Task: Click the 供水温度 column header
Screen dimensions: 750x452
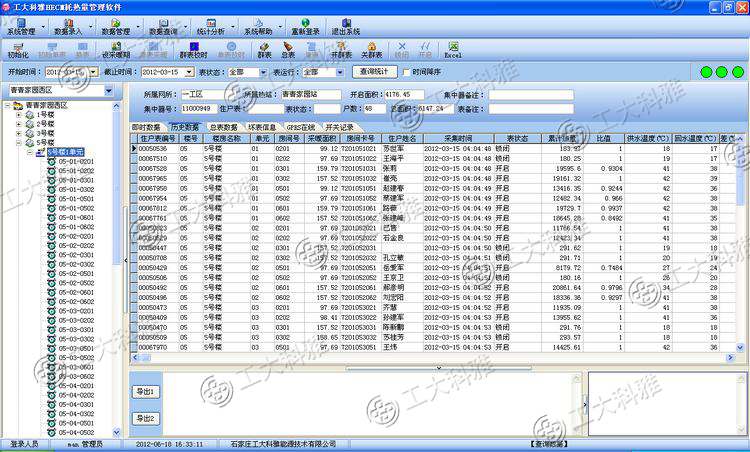Action: (648, 138)
